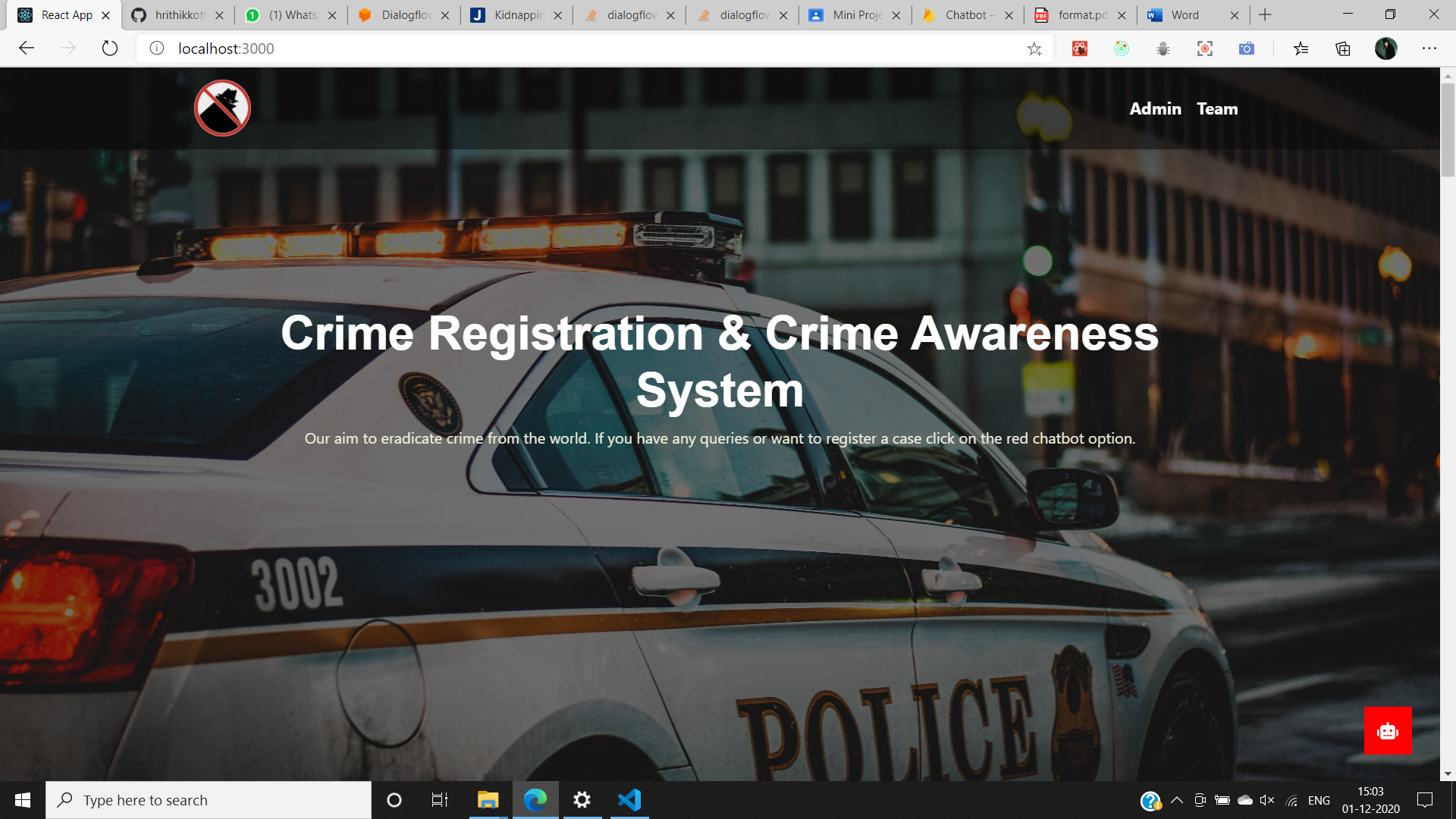Open the Favorites list
The width and height of the screenshot is (1456, 819).
pos(1301,49)
